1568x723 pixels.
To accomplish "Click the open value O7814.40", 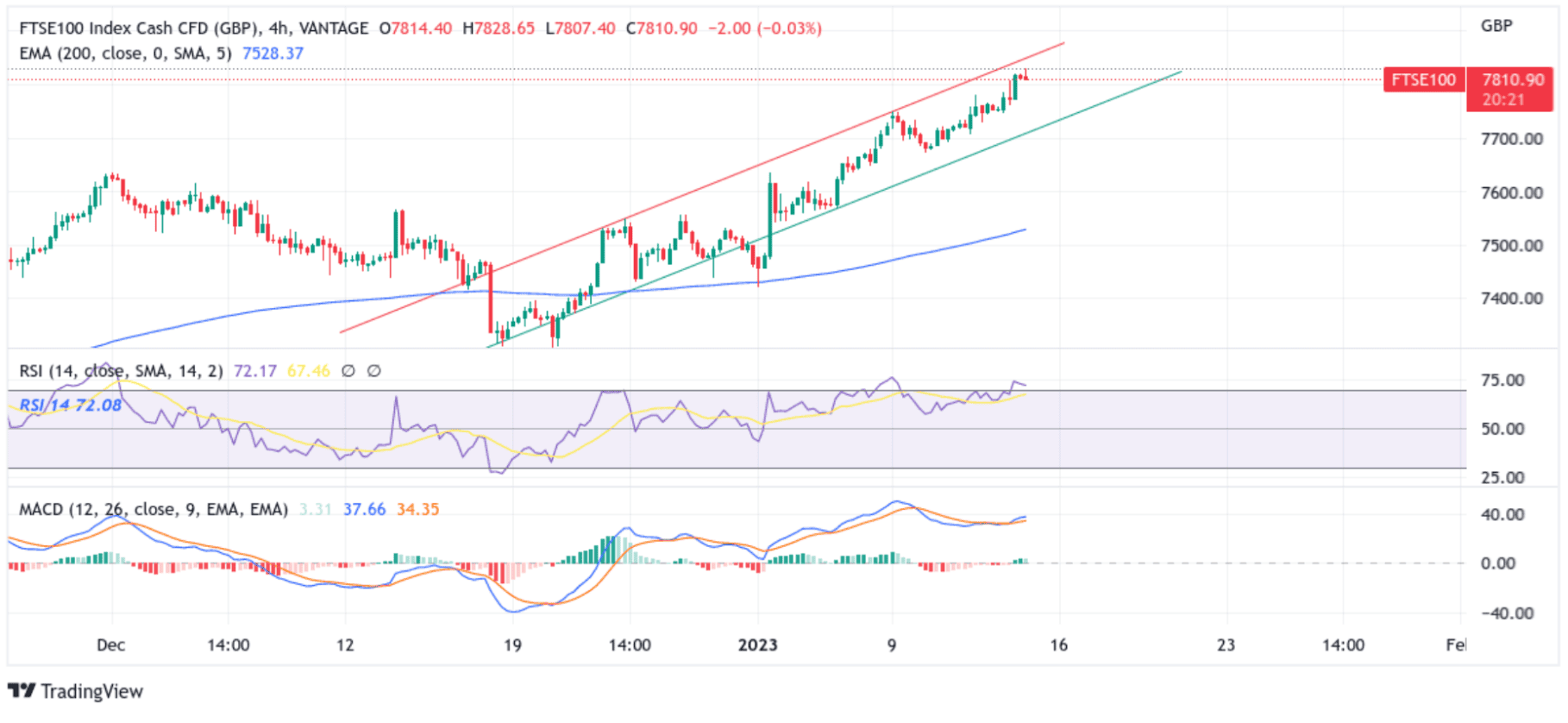I will (416, 28).
